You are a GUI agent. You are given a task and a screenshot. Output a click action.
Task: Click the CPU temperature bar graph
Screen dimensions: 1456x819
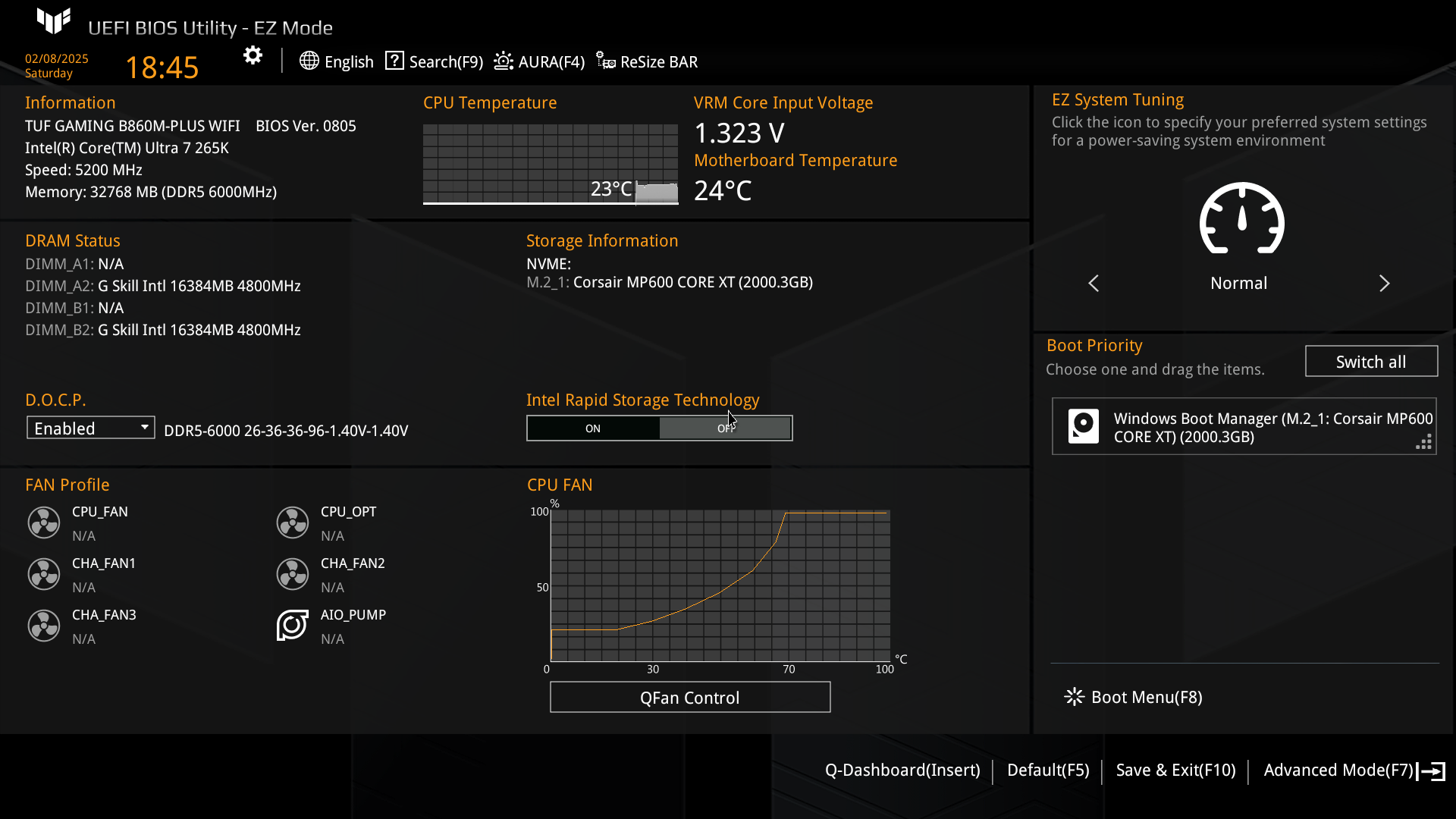(x=551, y=165)
